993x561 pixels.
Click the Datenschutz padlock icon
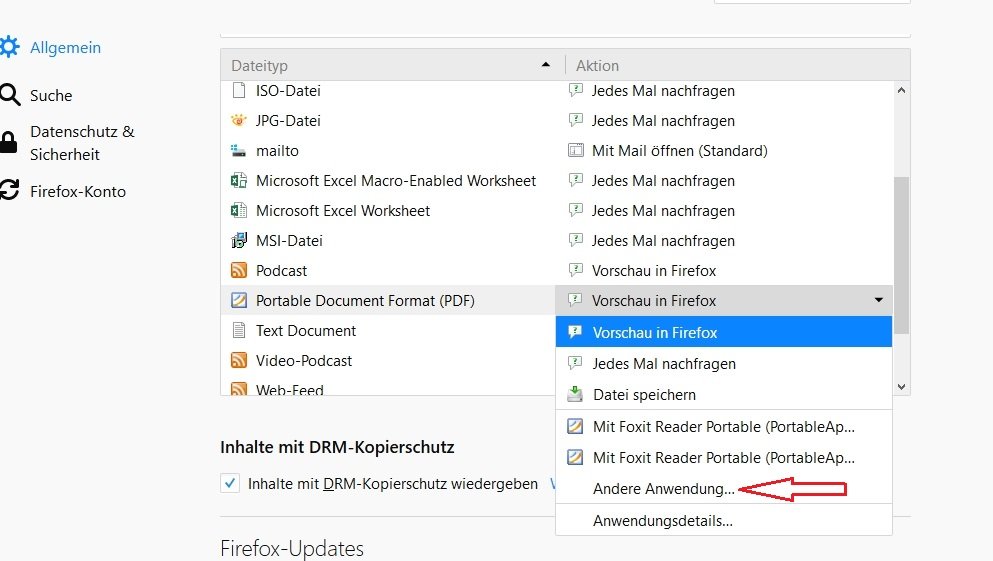pyautogui.click(x=9, y=142)
